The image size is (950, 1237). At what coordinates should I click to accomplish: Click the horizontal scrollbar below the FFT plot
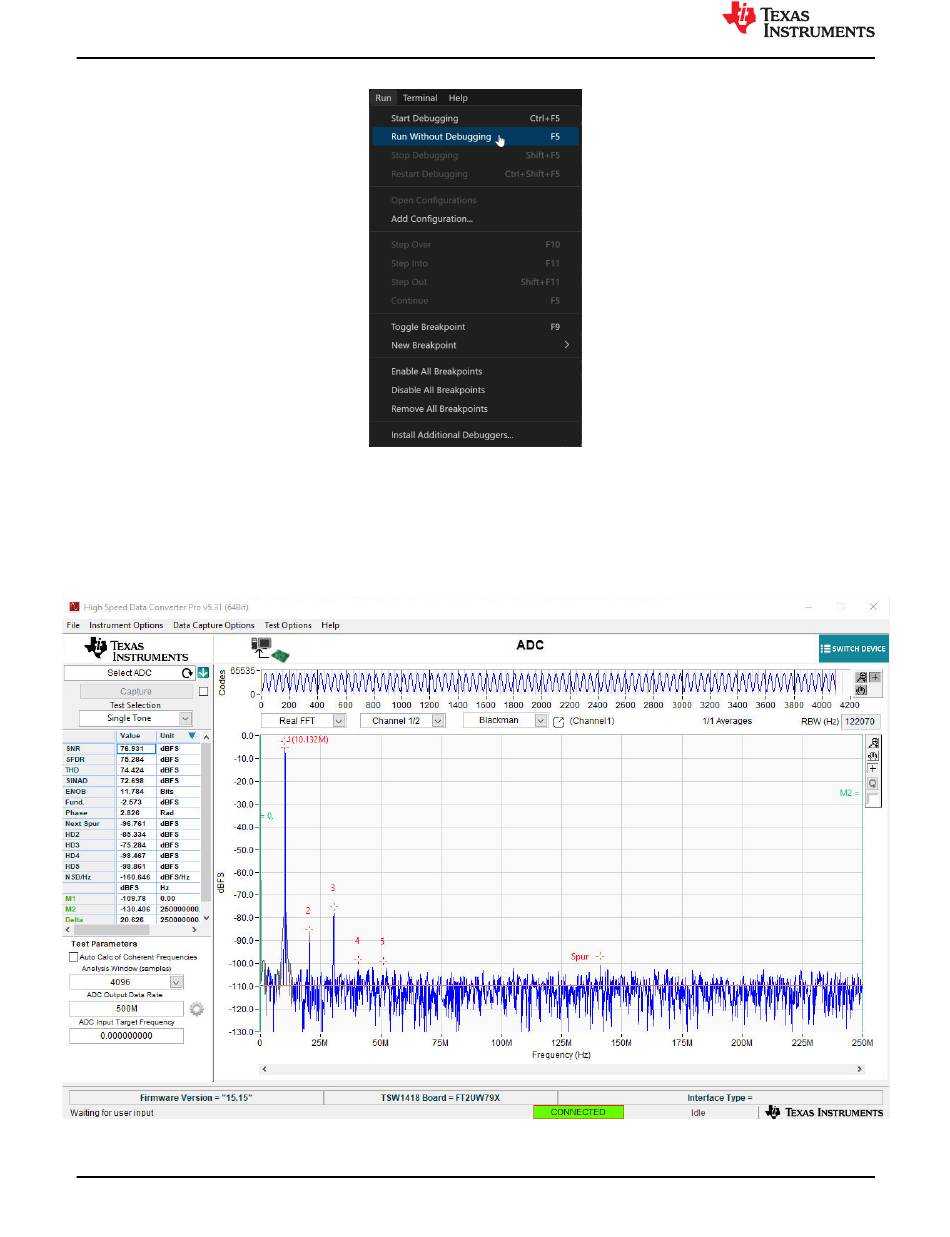[562, 1069]
